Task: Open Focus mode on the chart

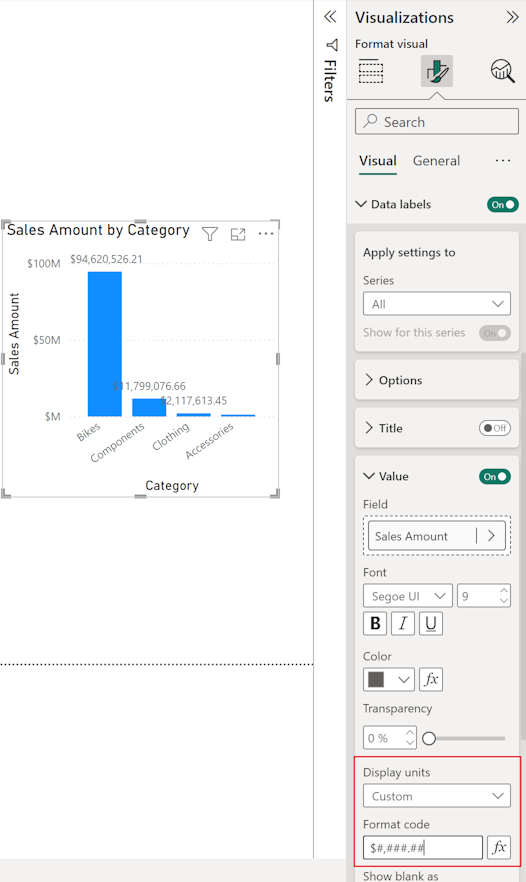Action: point(238,234)
